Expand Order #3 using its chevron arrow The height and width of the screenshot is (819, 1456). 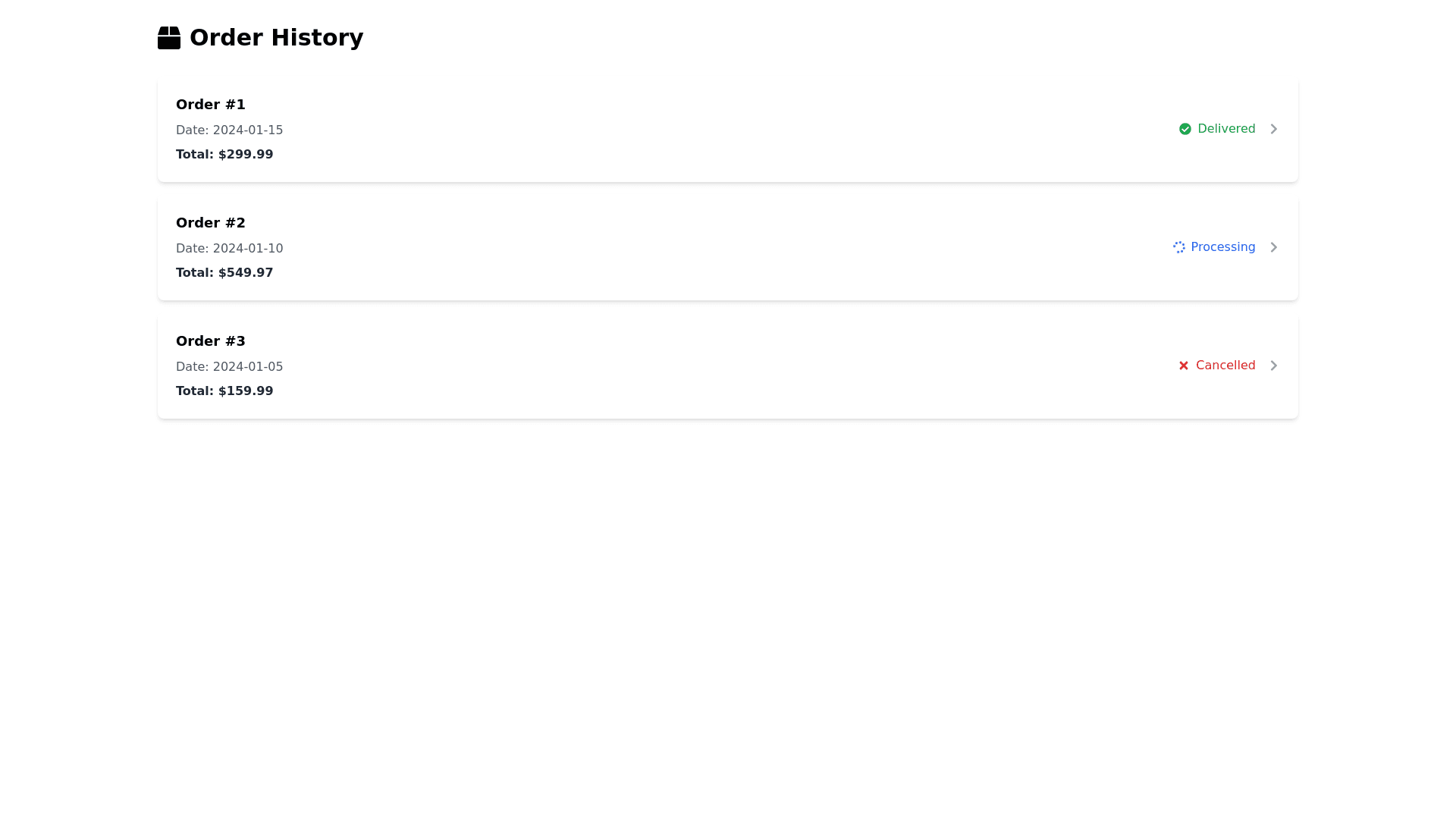pyautogui.click(x=1274, y=366)
